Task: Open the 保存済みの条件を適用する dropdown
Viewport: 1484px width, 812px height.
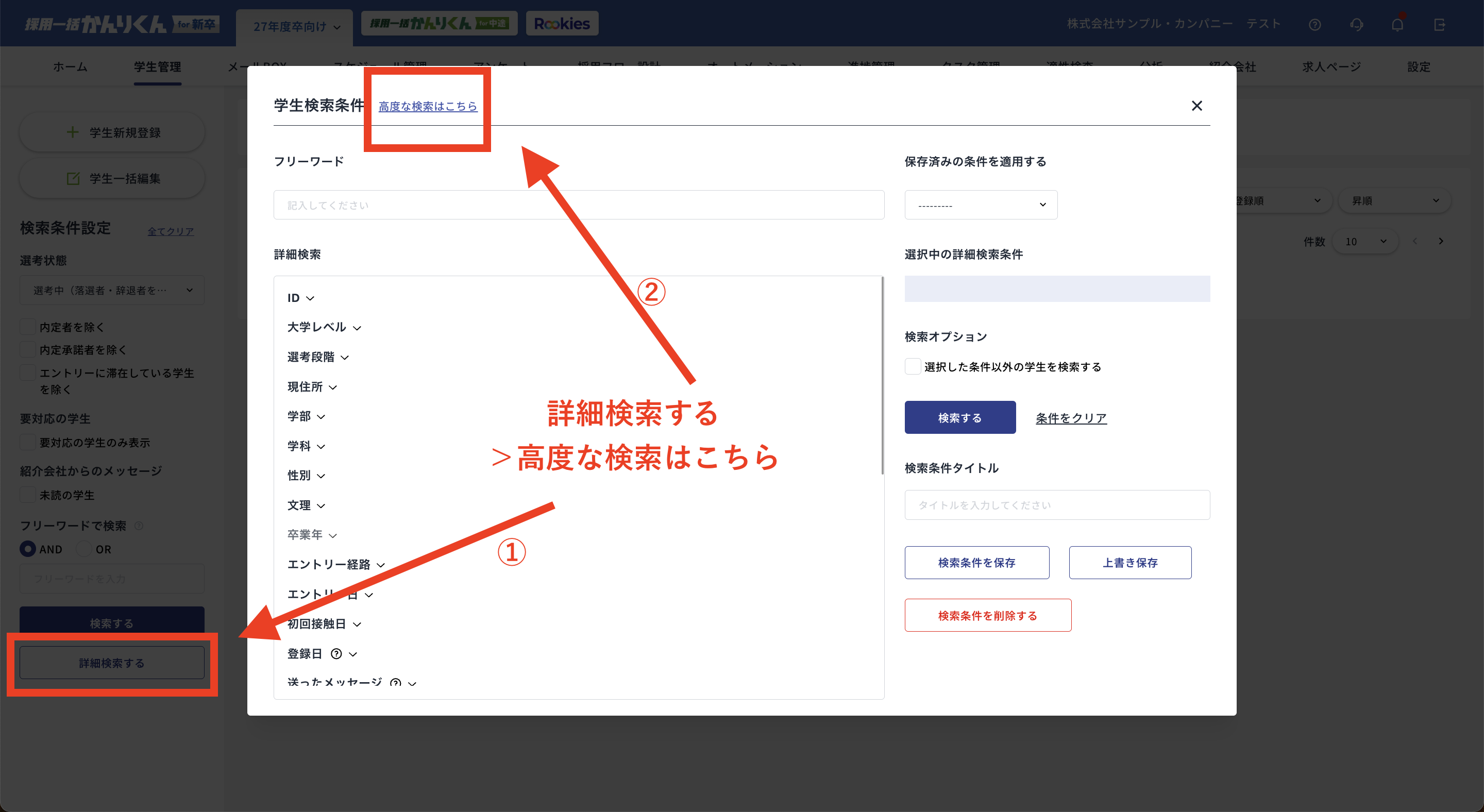Action: (981, 205)
